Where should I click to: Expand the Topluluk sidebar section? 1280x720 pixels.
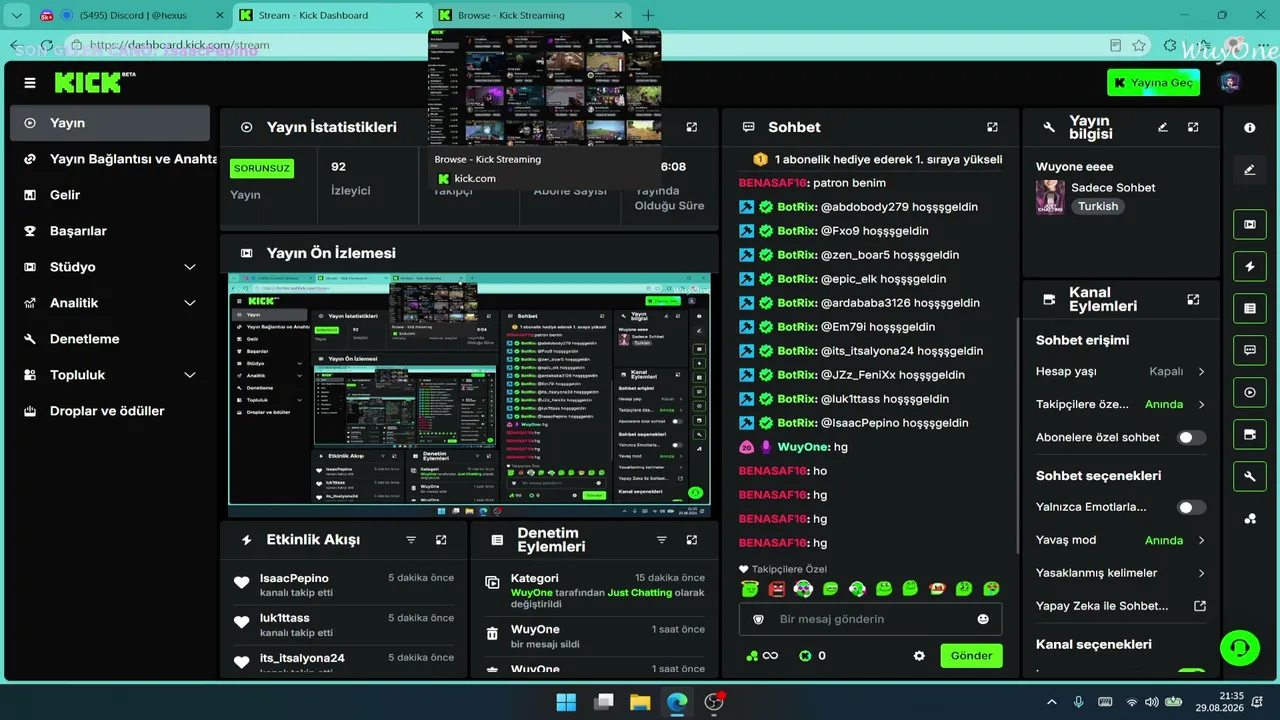pos(190,375)
